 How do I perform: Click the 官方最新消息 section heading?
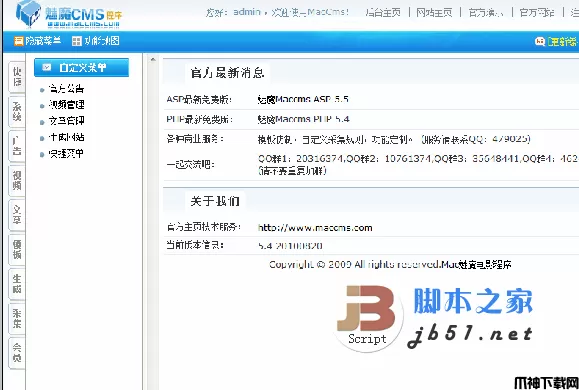[x=227, y=73]
